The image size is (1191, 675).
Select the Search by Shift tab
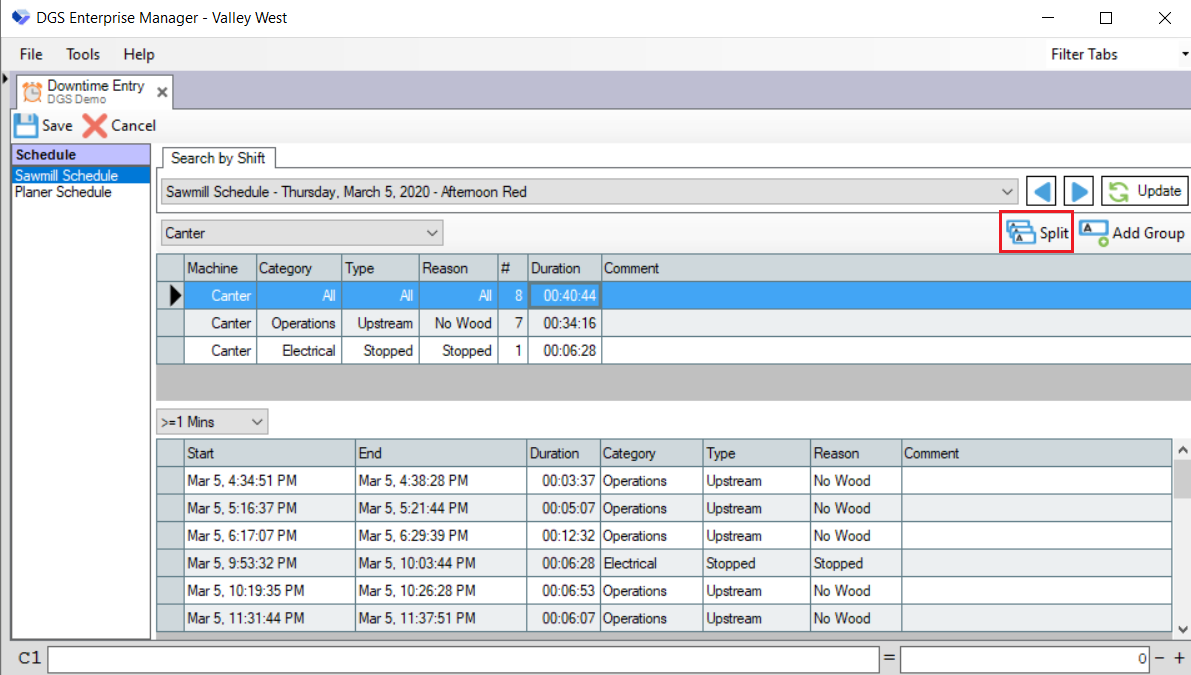(x=218, y=158)
